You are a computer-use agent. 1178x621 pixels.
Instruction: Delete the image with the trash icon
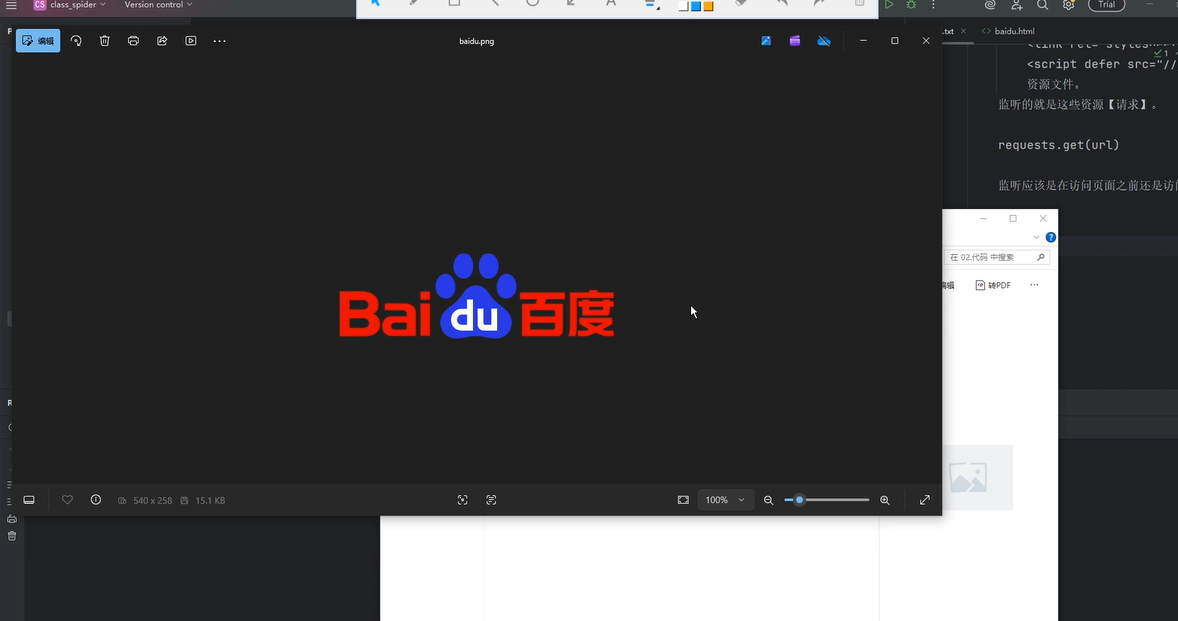(104, 41)
